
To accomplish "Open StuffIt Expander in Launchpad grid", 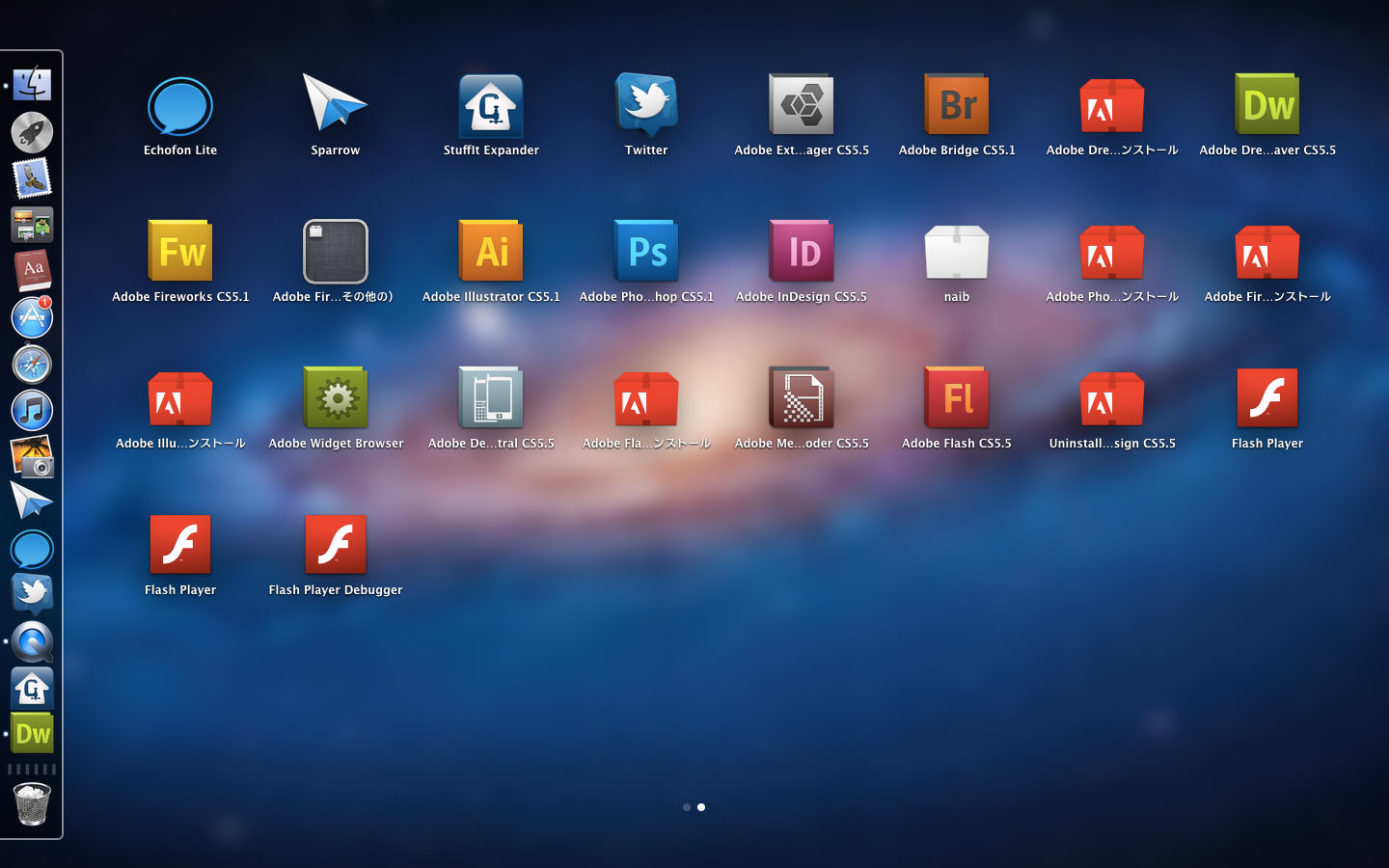I will 491,105.
